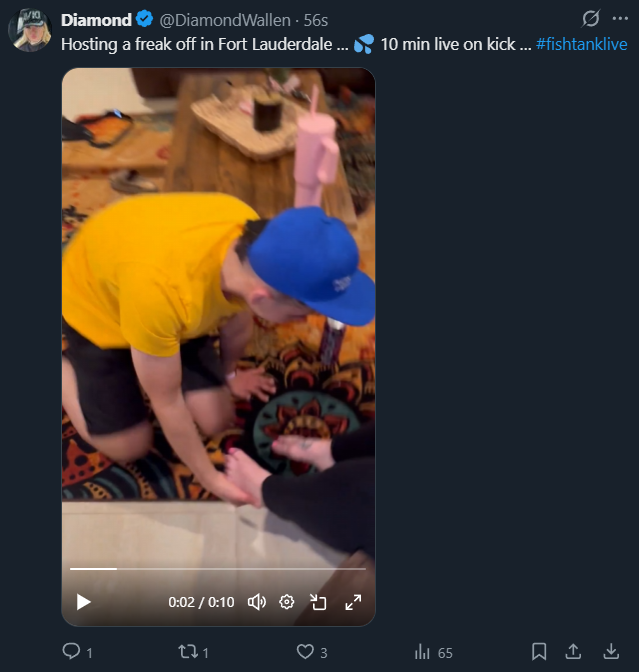Share the post via upload icon
This screenshot has height=672, width=639.
click(x=573, y=652)
